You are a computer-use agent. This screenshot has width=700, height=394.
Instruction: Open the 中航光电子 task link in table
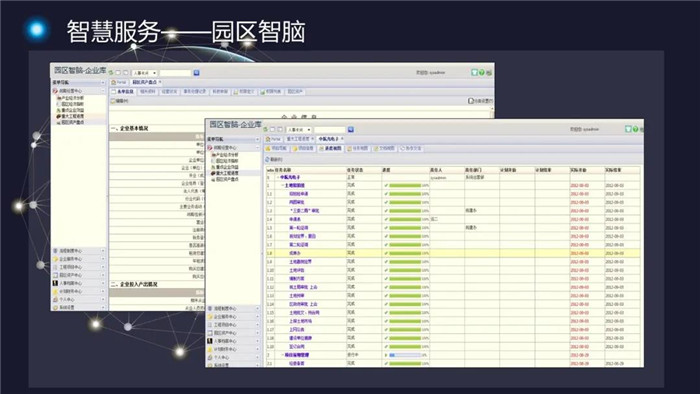290,178
